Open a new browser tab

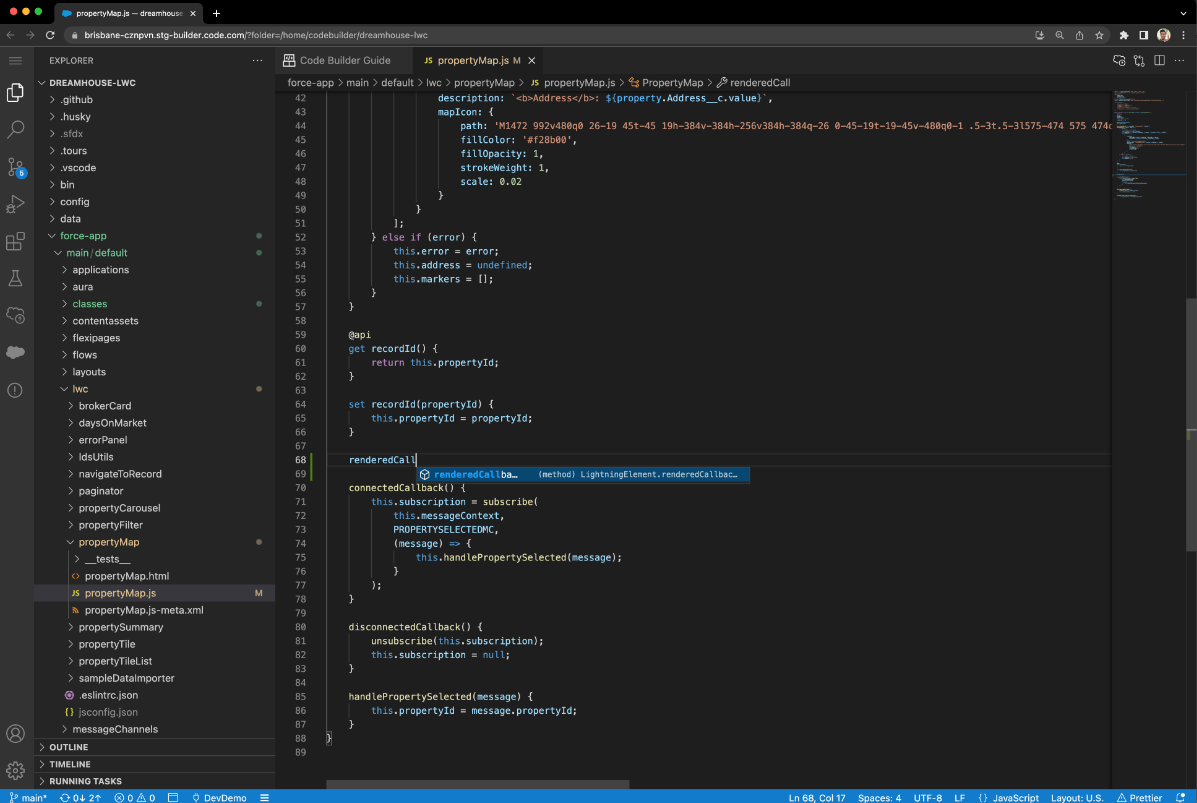216,13
